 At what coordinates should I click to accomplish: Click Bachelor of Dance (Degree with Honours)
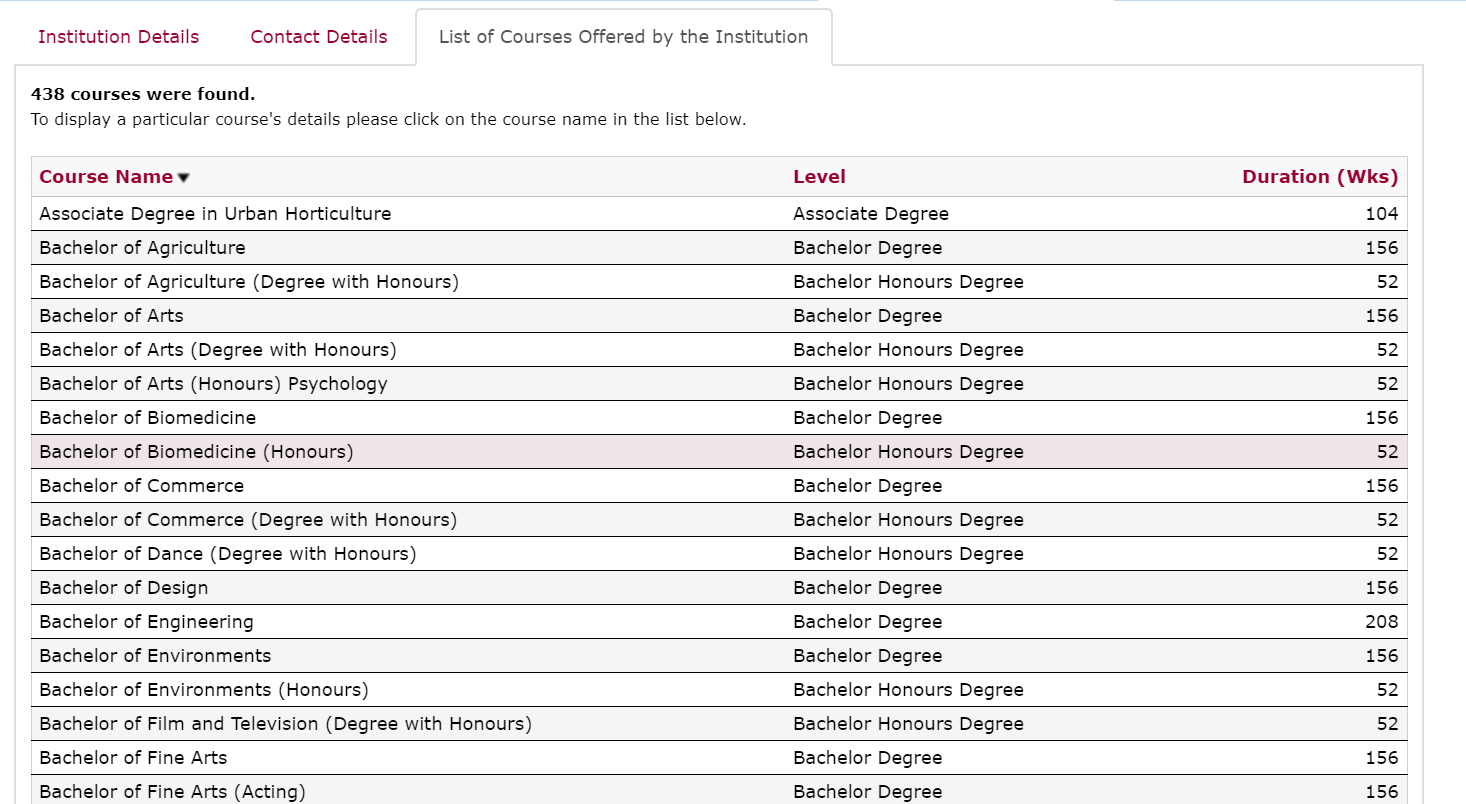click(x=227, y=554)
